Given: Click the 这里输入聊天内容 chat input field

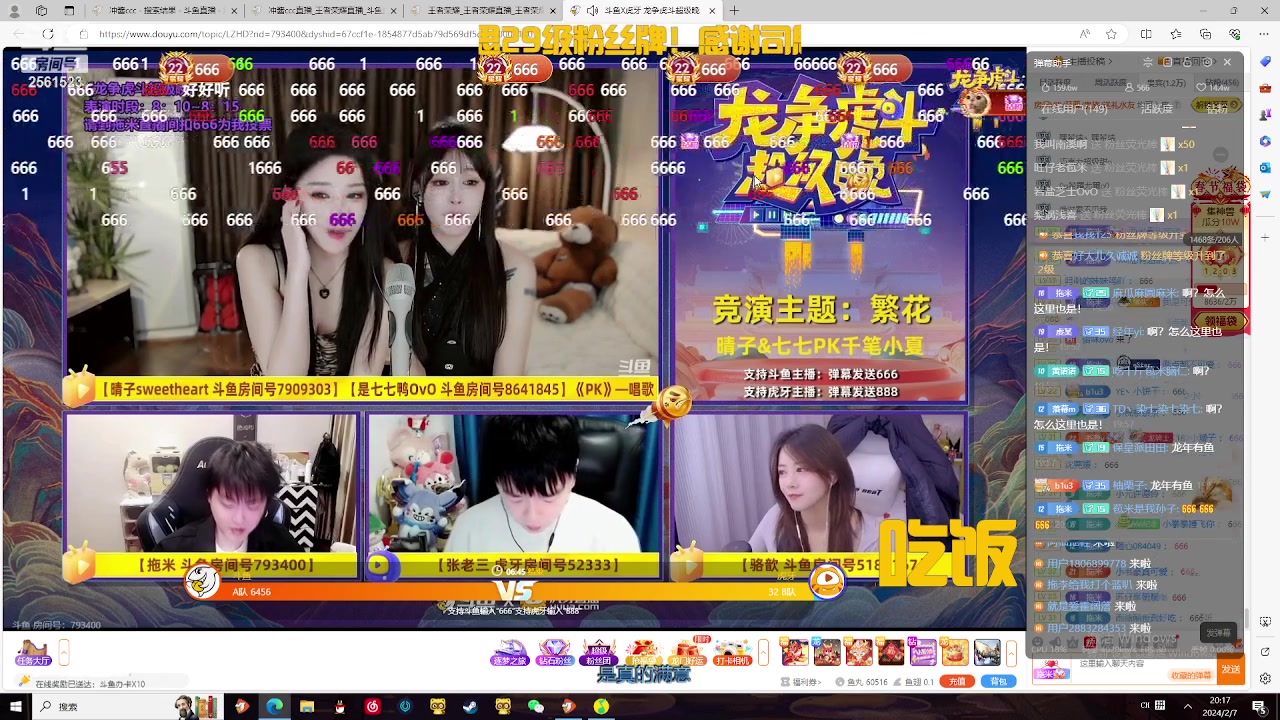Looking at the screenshot, I should 1112,664.
